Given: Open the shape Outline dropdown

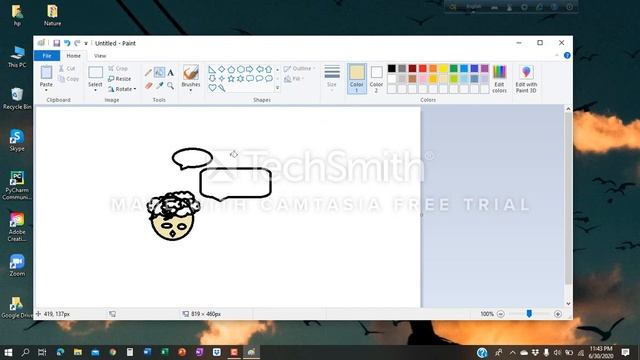Looking at the screenshot, I should pyautogui.click(x=300, y=69).
